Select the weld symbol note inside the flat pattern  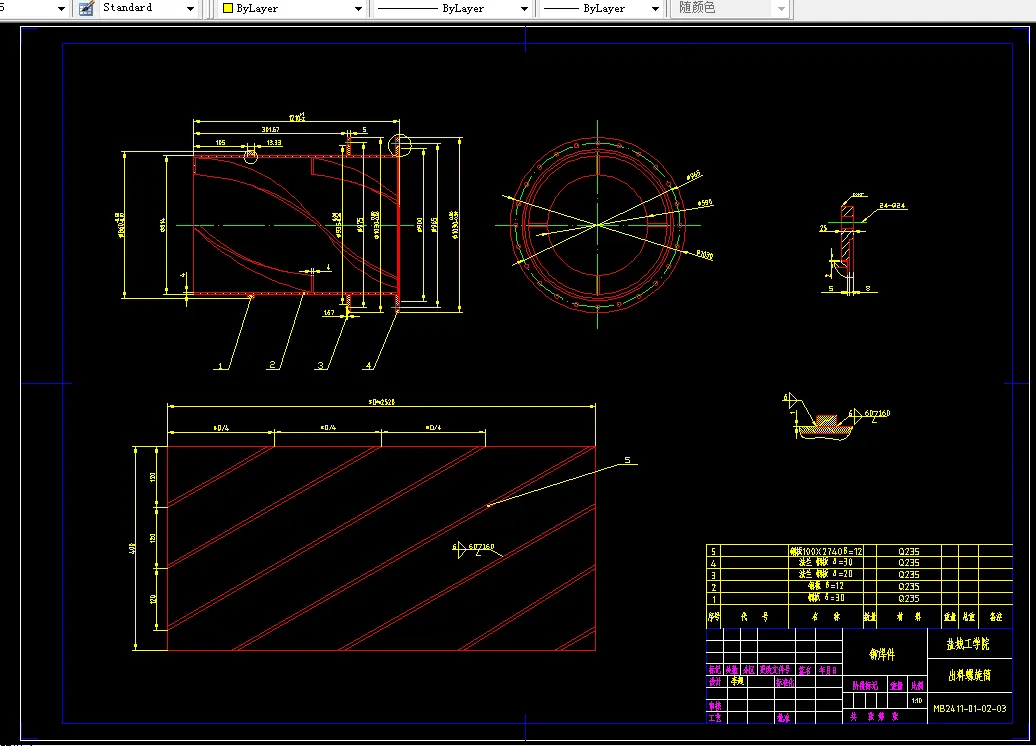[476, 548]
